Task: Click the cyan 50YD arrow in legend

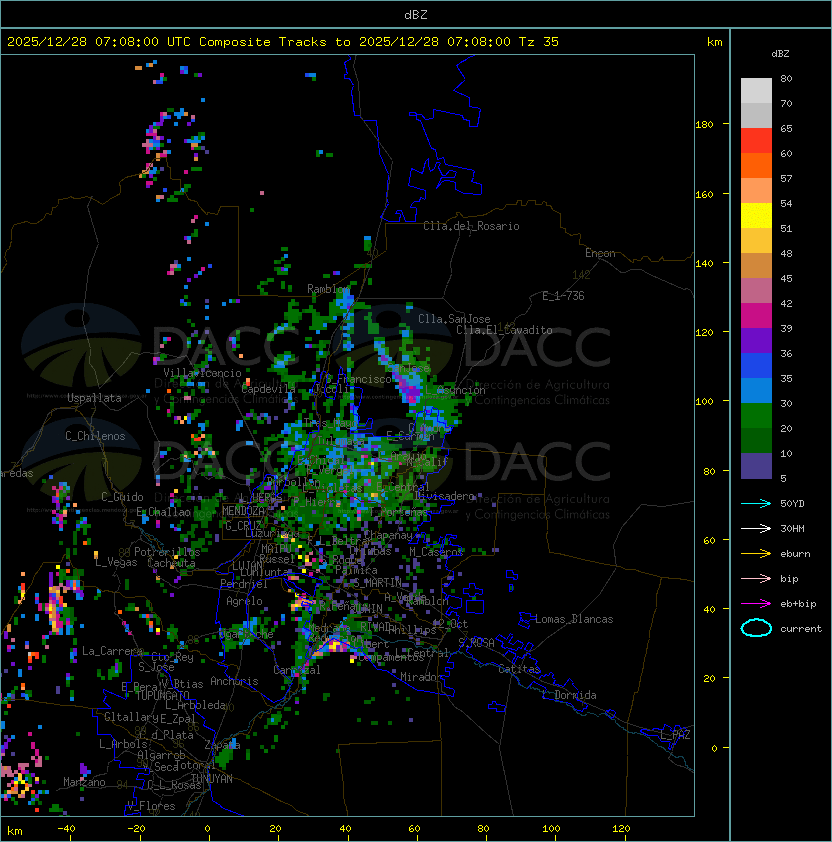Action: [756, 503]
